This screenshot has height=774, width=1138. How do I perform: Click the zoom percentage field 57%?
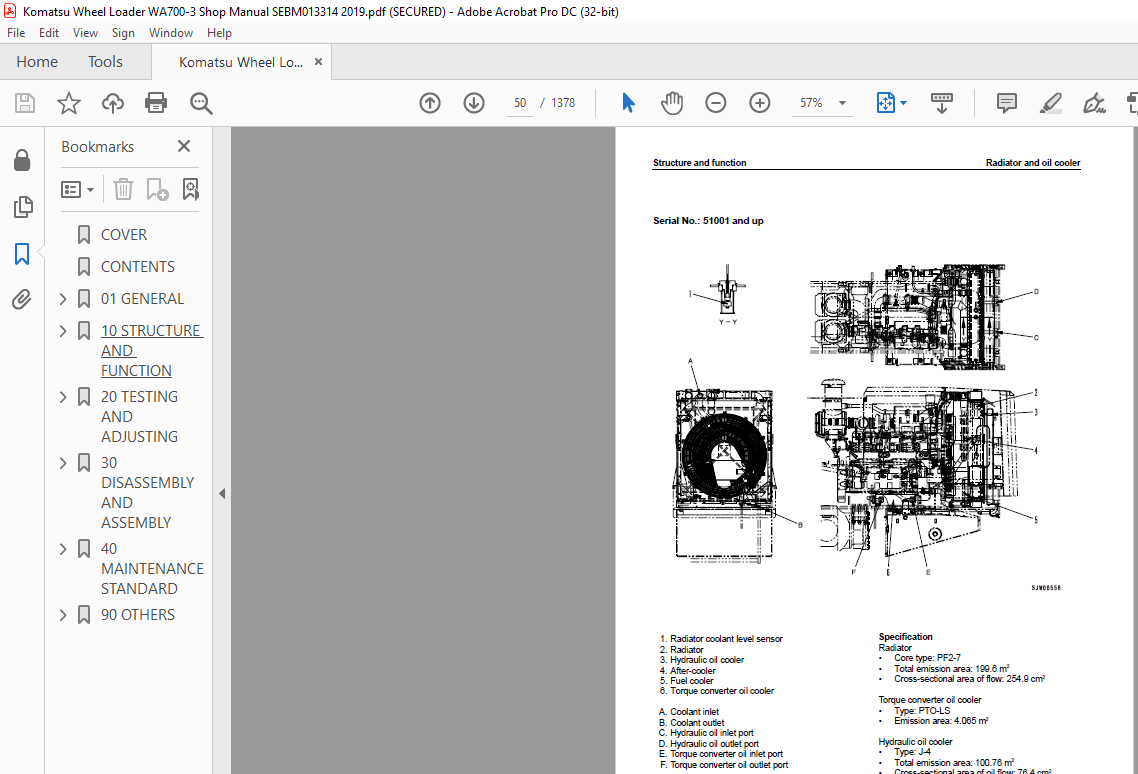(x=811, y=103)
